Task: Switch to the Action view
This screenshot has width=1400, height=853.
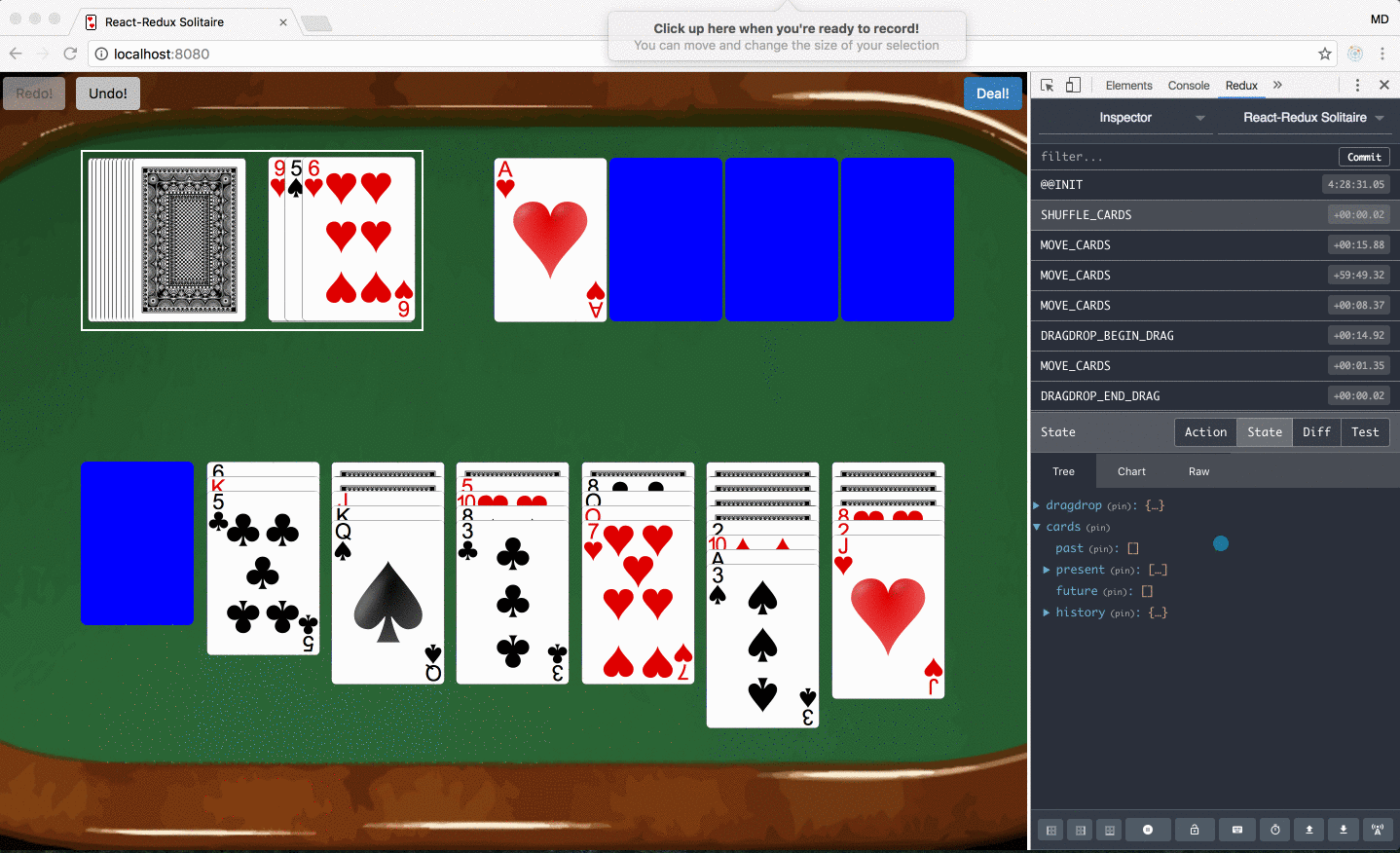Action: pyautogui.click(x=1205, y=432)
